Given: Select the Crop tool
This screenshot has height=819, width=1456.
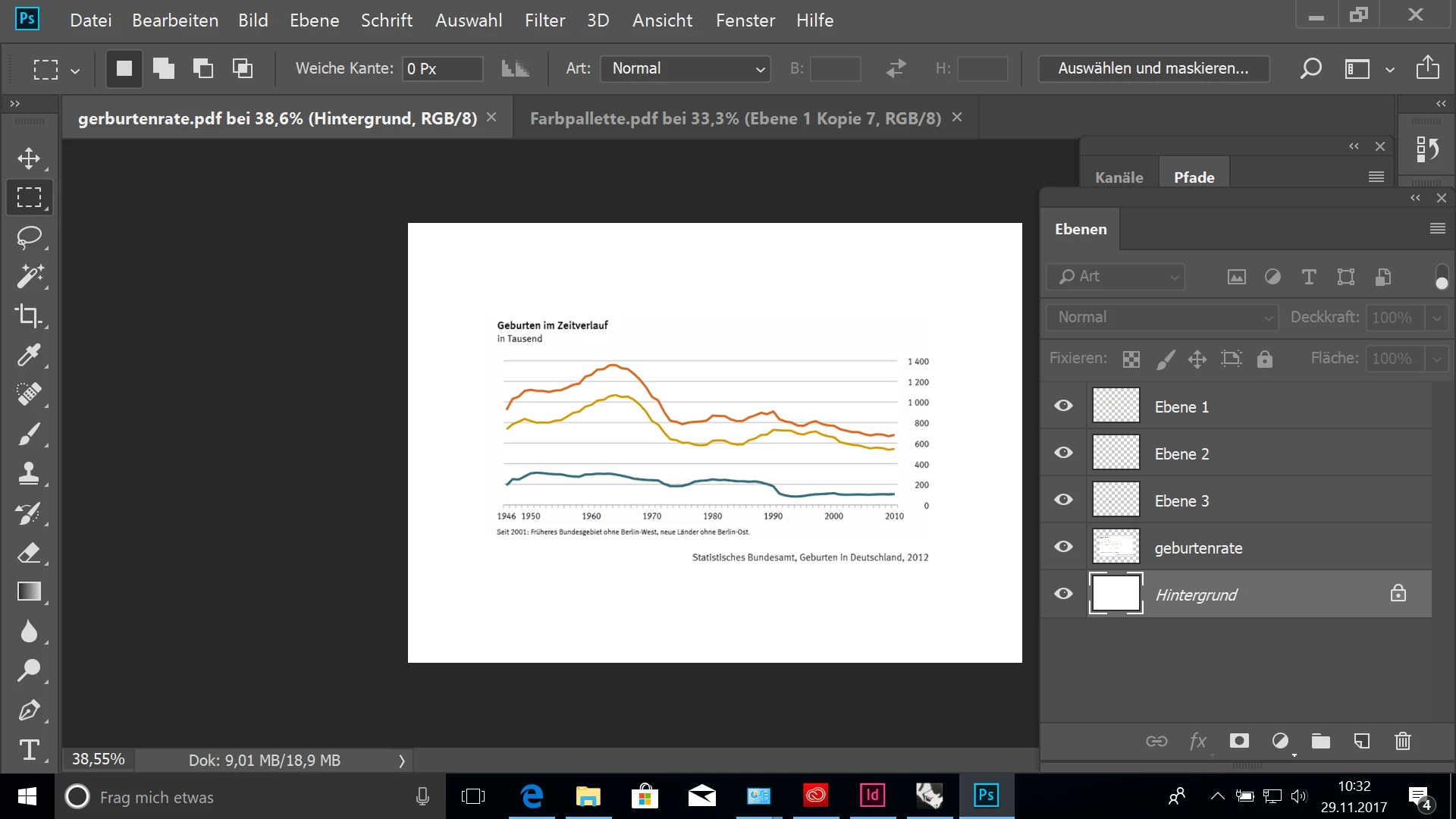Looking at the screenshot, I should [29, 315].
